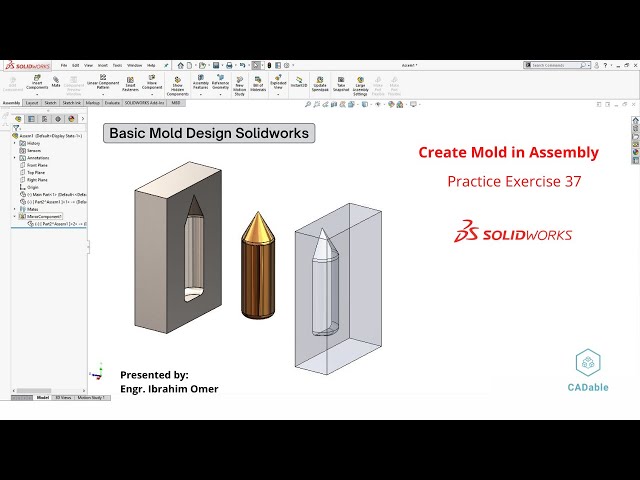Open Assembly Features tool
The width and height of the screenshot is (640, 480).
(200, 83)
